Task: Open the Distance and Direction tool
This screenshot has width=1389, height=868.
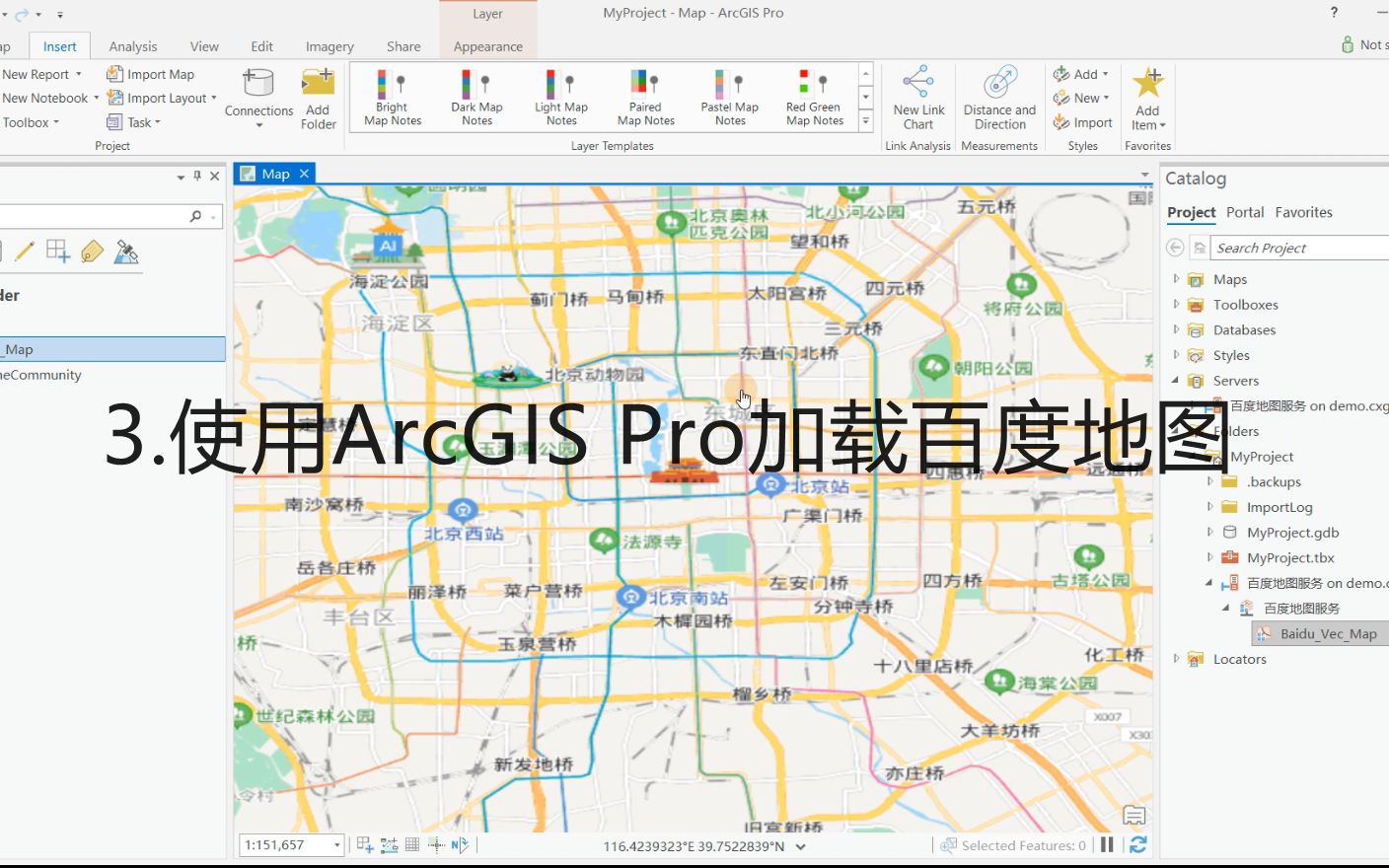Action: coord(998,99)
